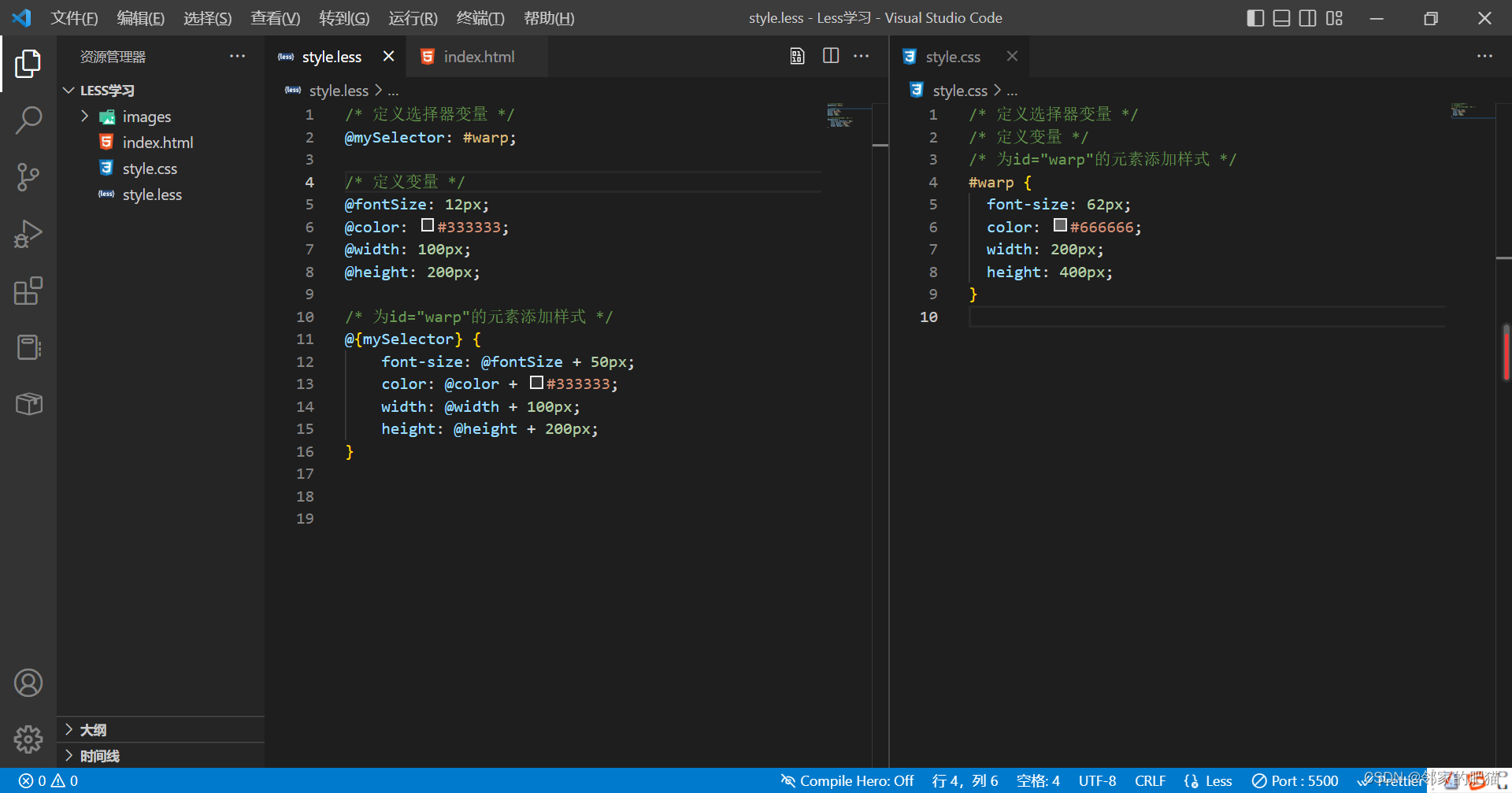Open the notebook-style activity bar icon

[x=28, y=347]
